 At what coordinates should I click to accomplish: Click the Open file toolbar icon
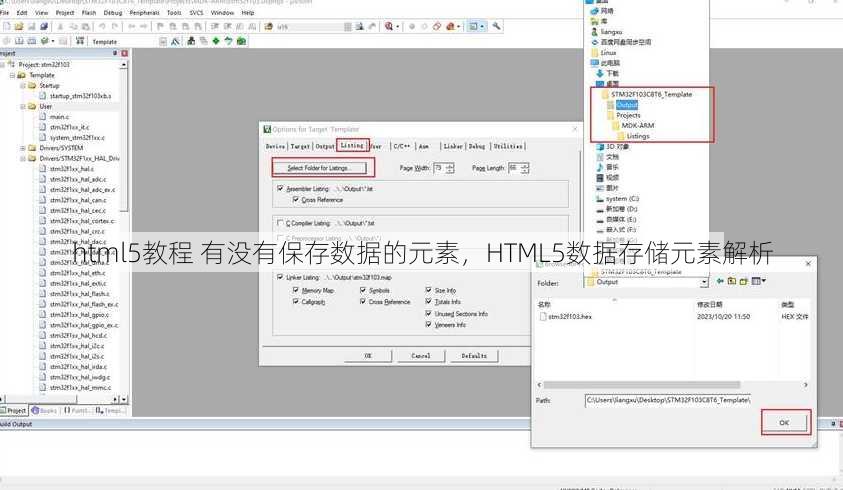tap(19, 26)
